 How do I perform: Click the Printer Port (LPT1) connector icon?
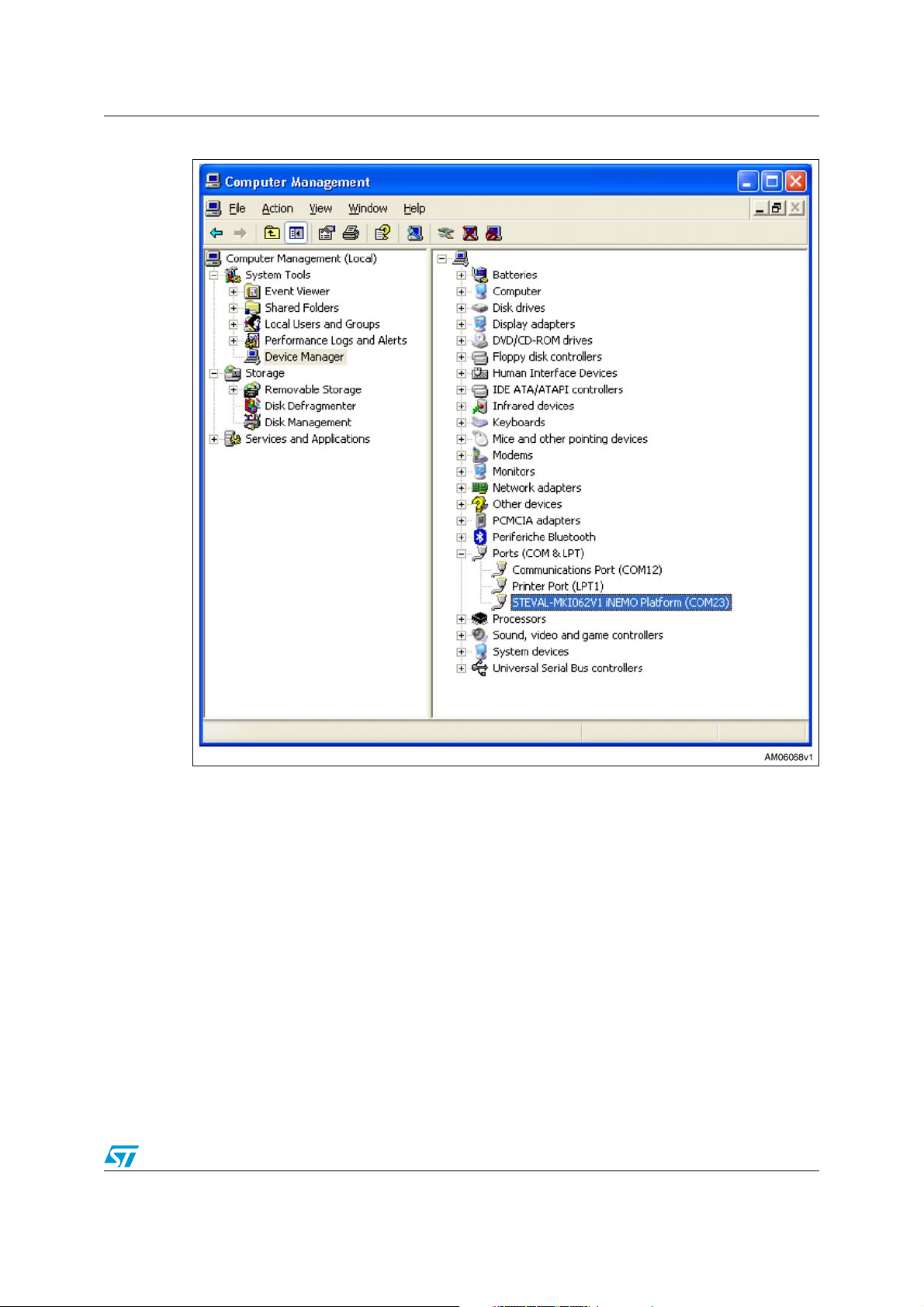(x=500, y=586)
